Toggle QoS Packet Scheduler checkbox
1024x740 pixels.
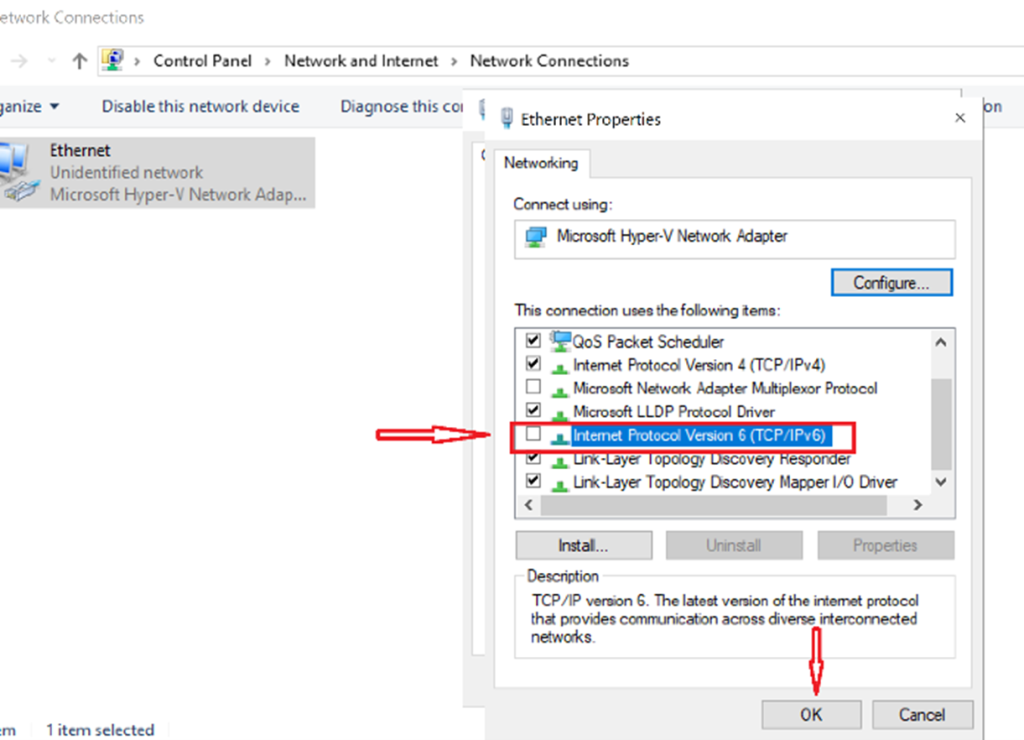pos(533,340)
